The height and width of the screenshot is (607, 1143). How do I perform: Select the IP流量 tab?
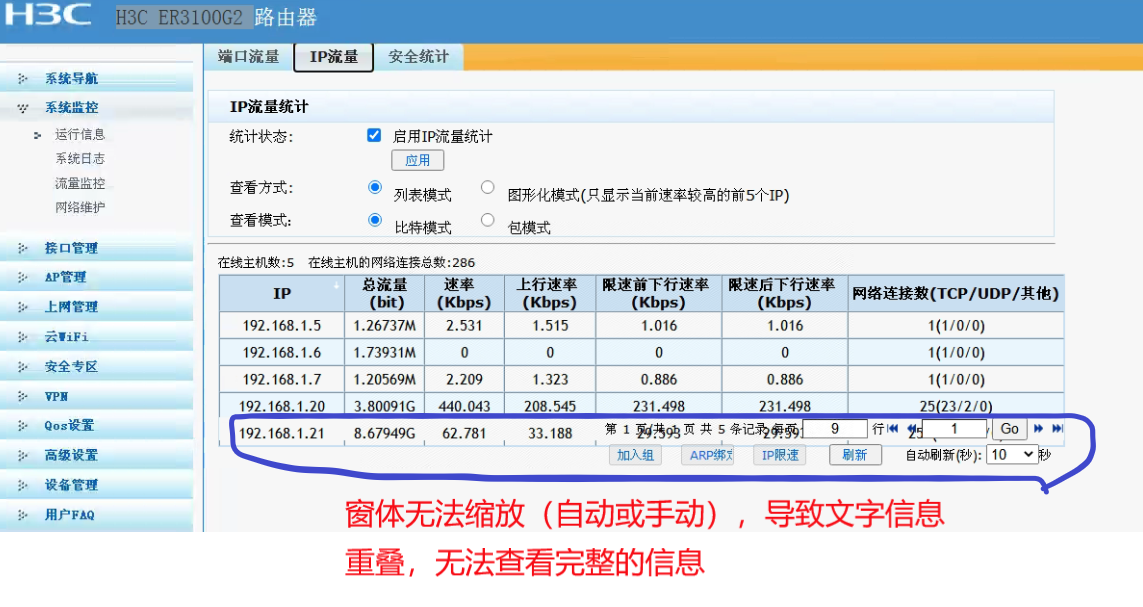334,57
